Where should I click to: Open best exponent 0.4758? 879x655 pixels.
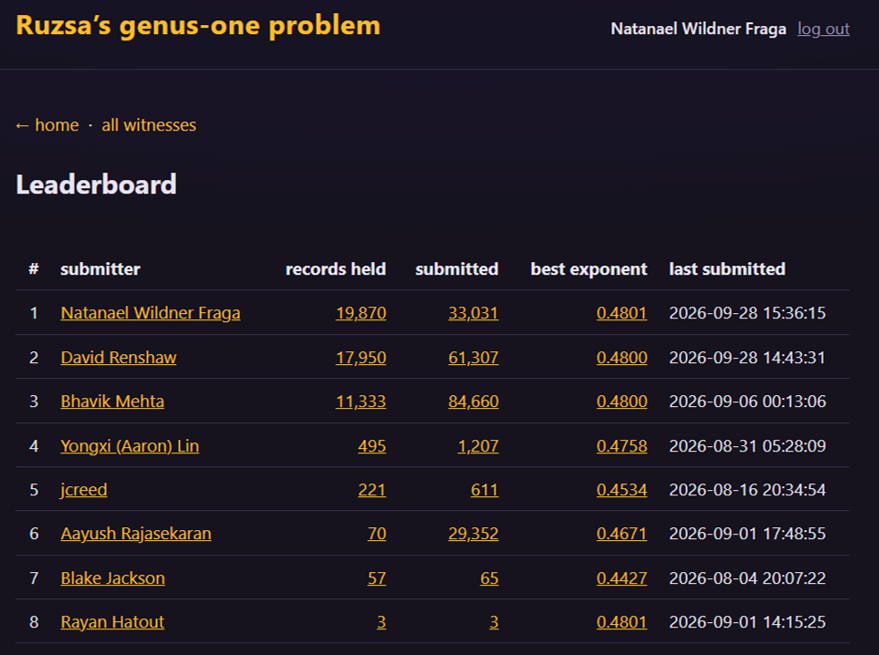tap(622, 446)
